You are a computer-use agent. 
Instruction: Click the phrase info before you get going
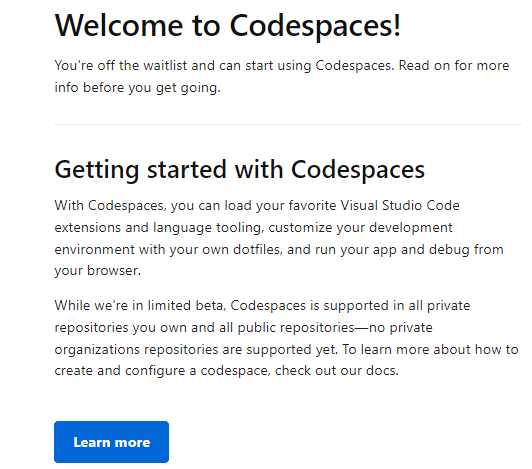point(137,88)
